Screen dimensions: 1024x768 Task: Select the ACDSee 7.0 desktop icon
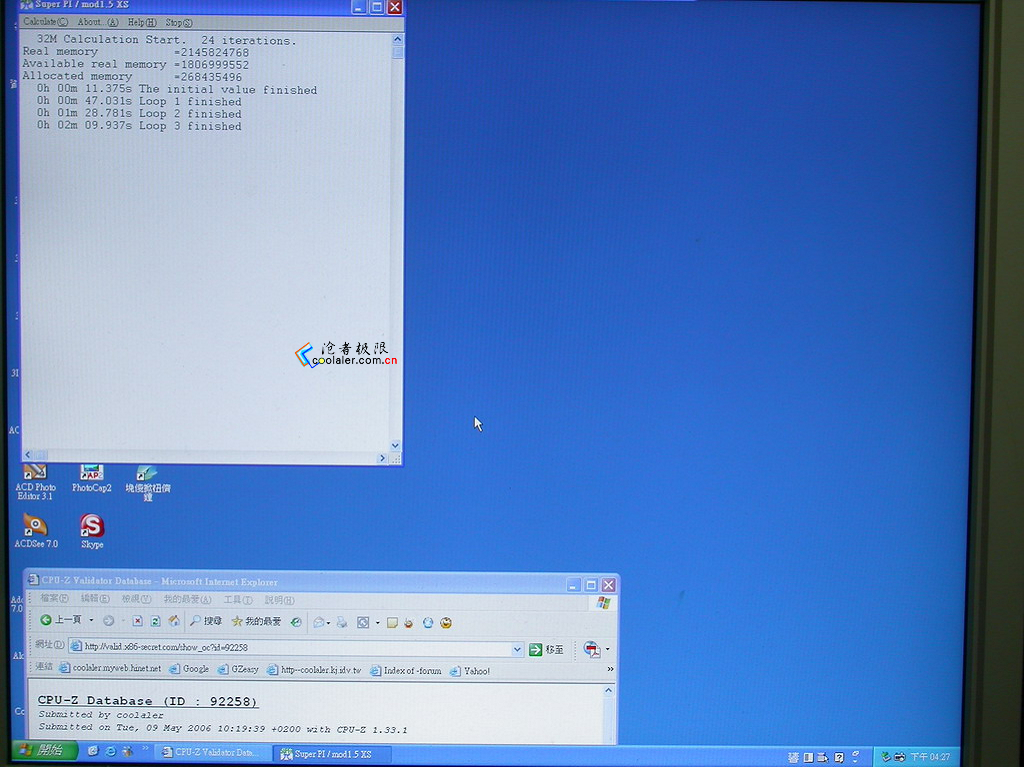point(36,531)
